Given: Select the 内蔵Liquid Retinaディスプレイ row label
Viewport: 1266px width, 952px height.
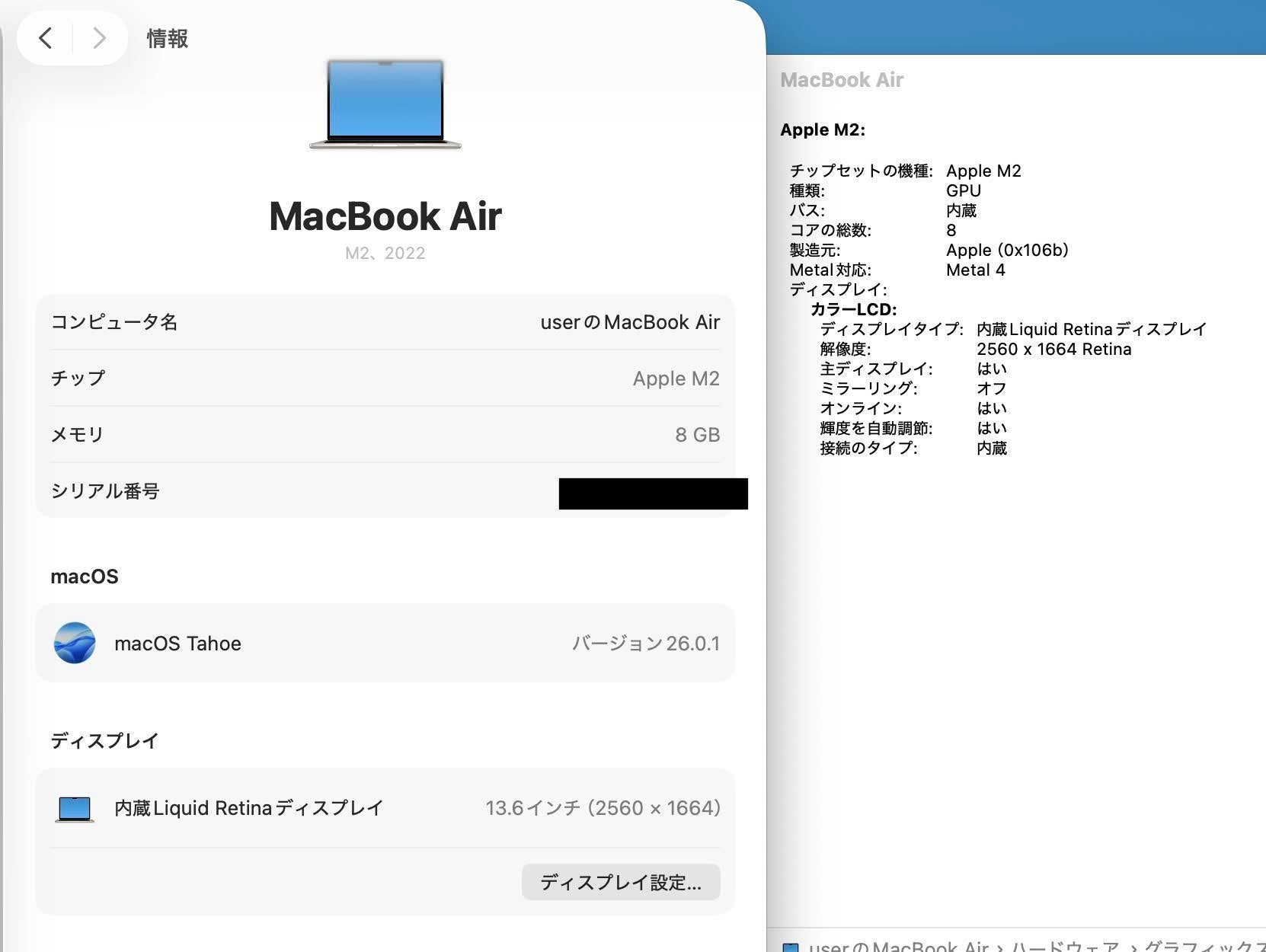Looking at the screenshot, I should [248, 808].
